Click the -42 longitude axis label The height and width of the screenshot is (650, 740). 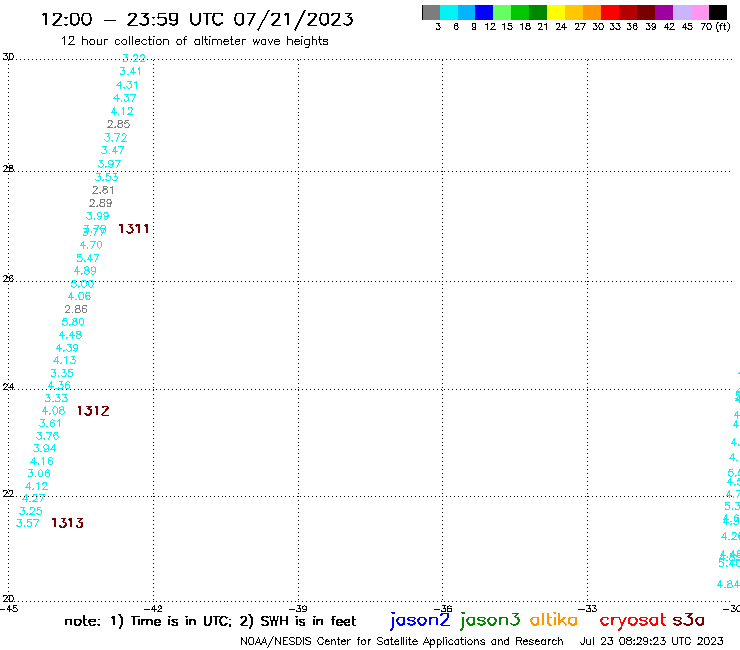153,609
